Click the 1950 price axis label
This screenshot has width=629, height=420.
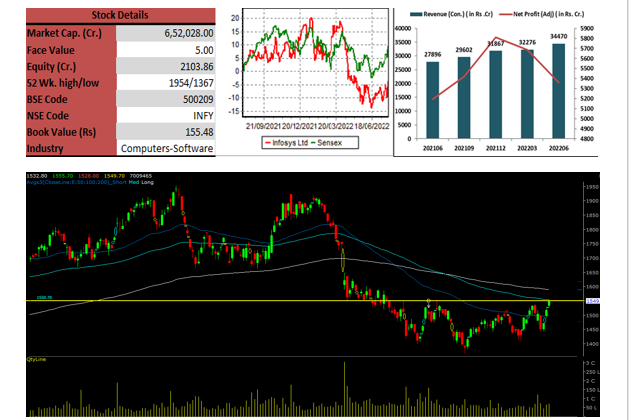pyautogui.click(x=592, y=187)
